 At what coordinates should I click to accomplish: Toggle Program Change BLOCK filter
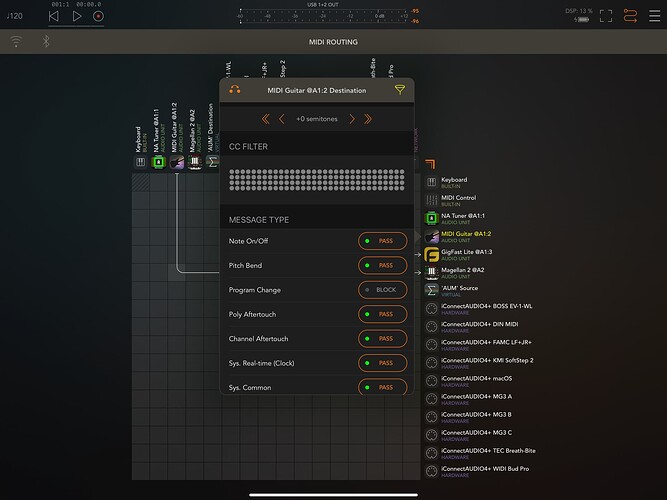(382, 290)
